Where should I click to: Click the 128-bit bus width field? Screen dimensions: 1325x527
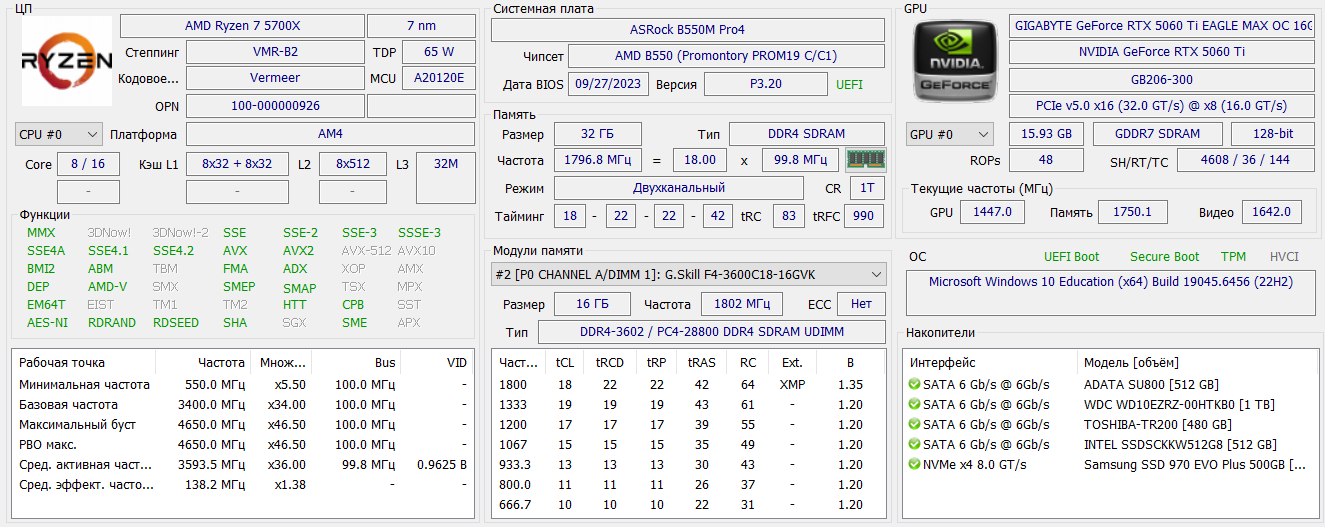1273,134
